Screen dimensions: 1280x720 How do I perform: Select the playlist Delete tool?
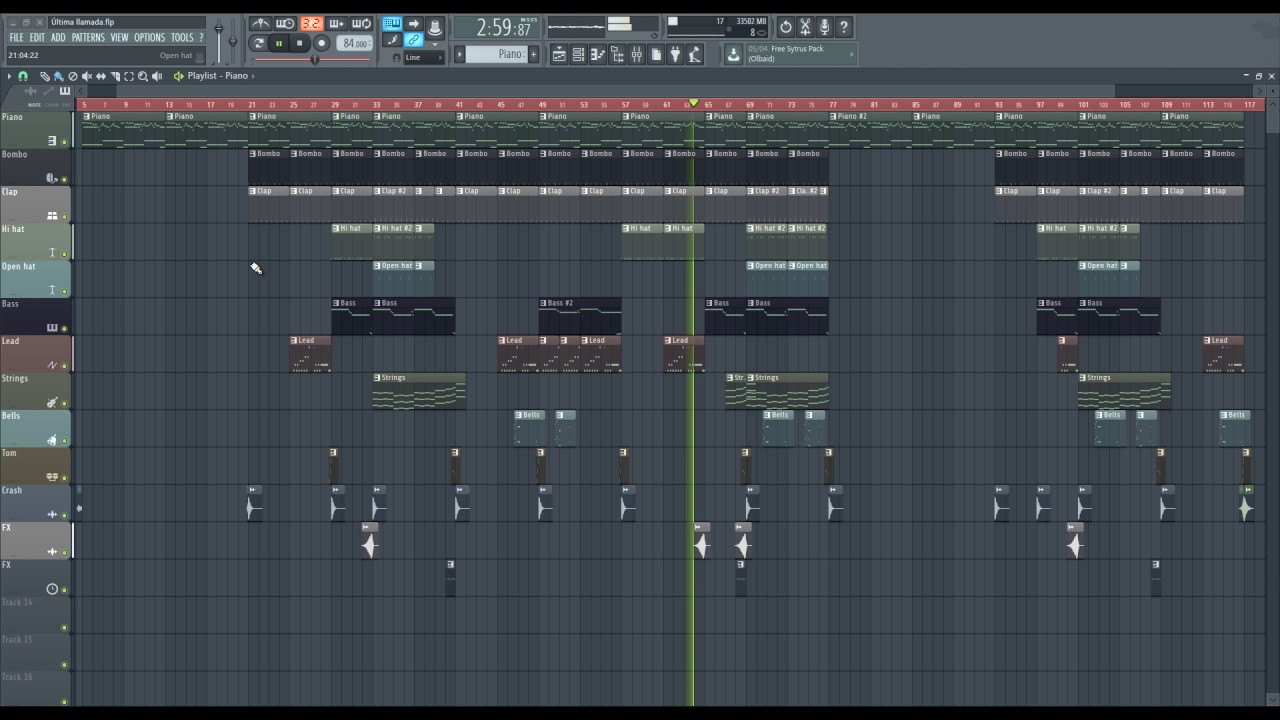click(x=73, y=76)
